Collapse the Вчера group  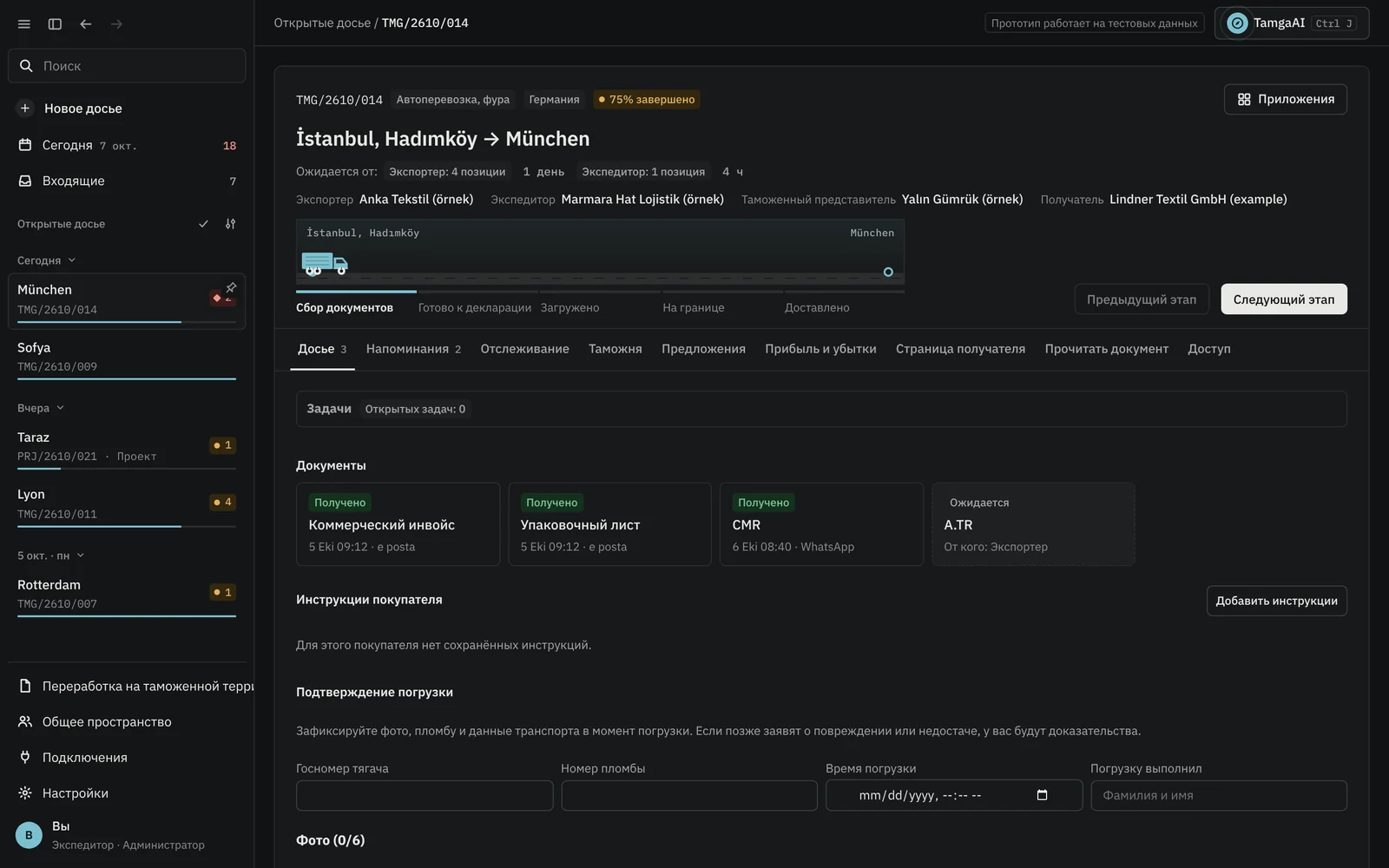pyautogui.click(x=41, y=408)
